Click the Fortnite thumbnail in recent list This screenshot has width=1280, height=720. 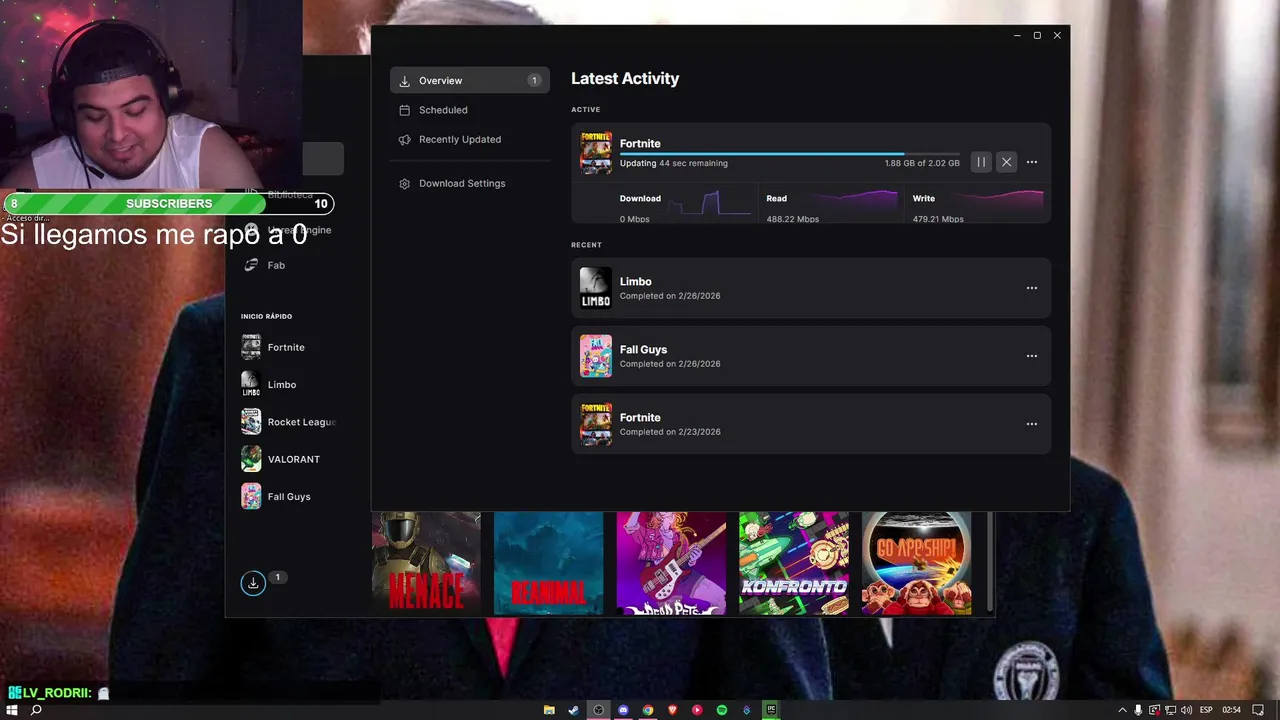click(x=596, y=424)
